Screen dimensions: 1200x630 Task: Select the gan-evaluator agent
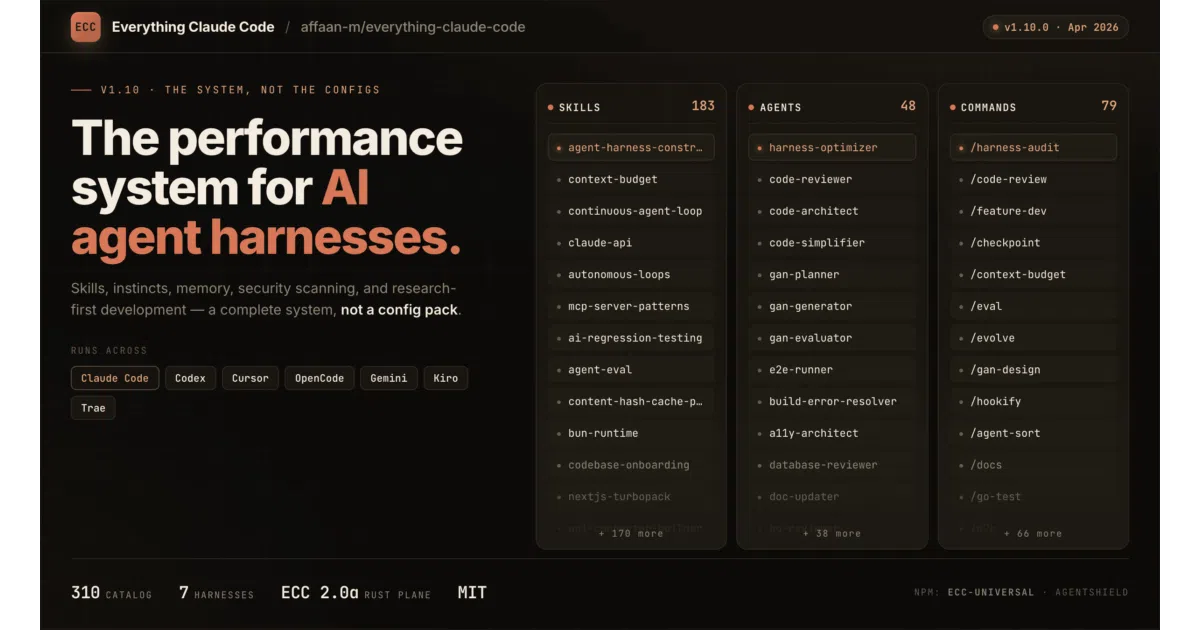832,338
